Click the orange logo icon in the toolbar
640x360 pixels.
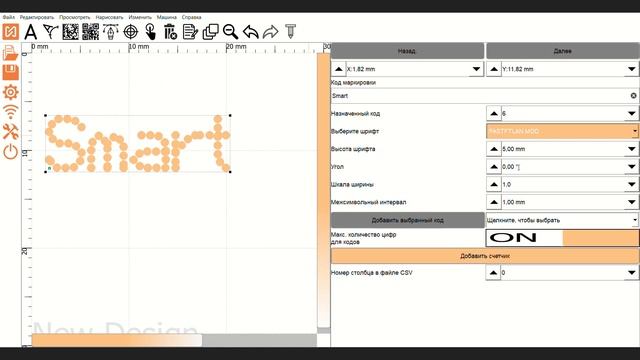tap(11, 31)
